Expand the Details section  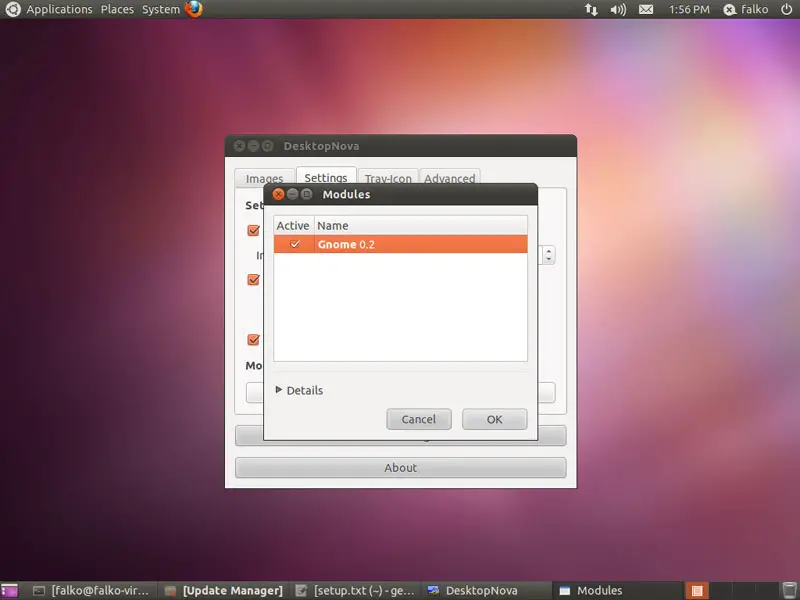pyautogui.click(x=299, y=390)
